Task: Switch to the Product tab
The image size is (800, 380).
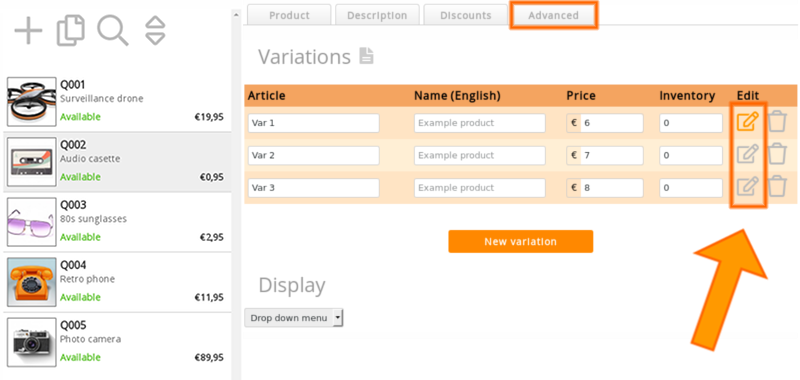Action: pyautogui.click(x=289, y=15)
